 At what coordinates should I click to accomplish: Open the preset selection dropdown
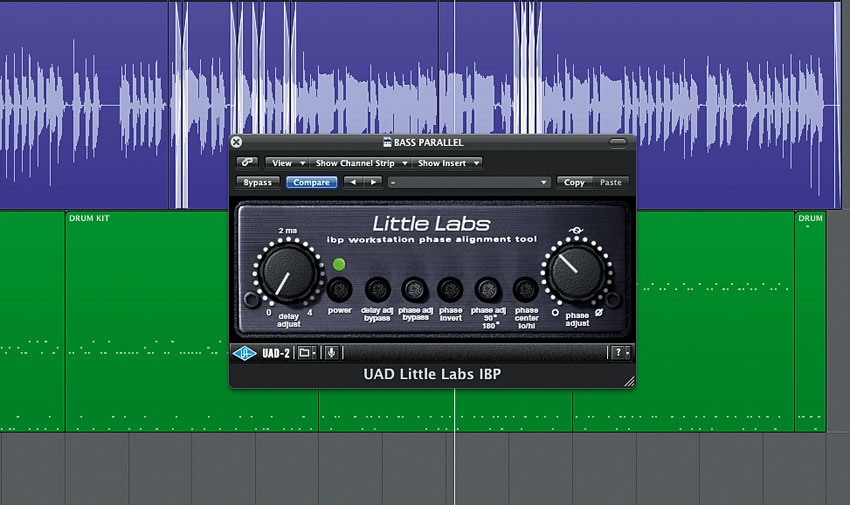(x=469, y=183)
